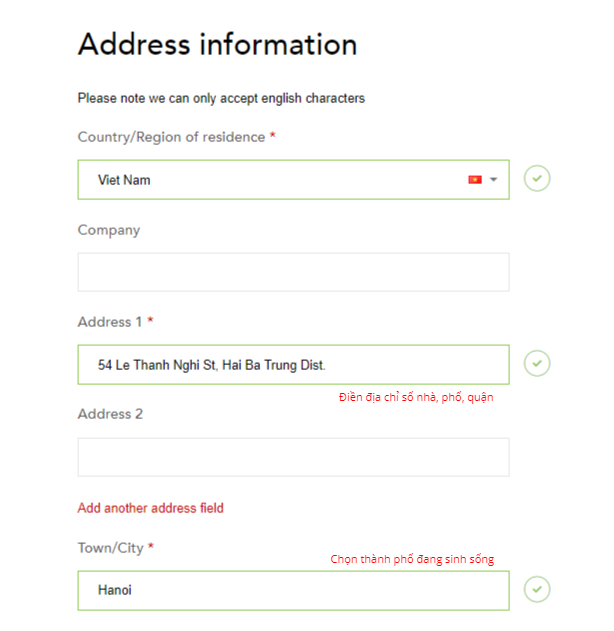Screen dimensions: 614x631
Task: Click inside the Company input field
Action: (x=293, y=272)
